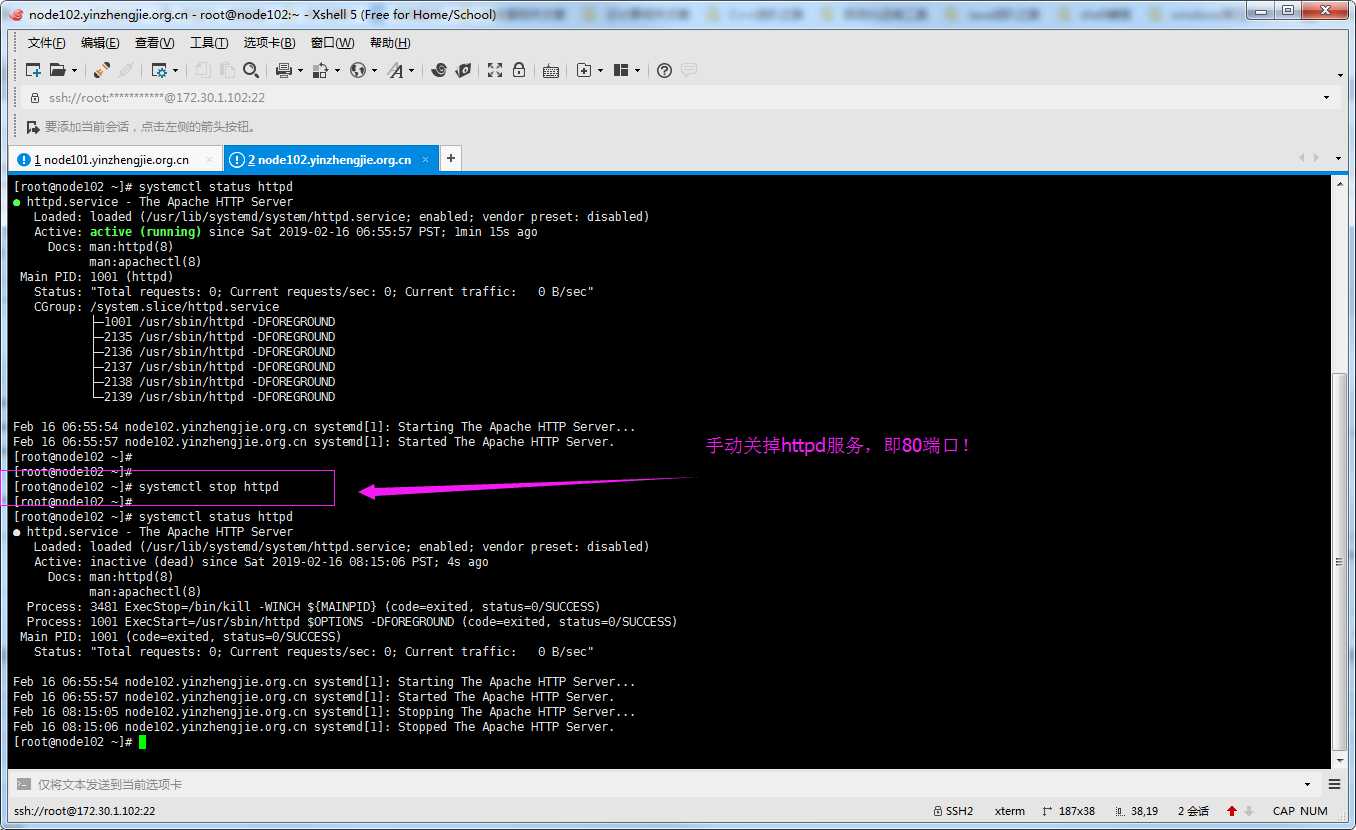Click the compose bar icon at left
Viewport: 1356px width, 830px height.
click(x=23, y=784)
